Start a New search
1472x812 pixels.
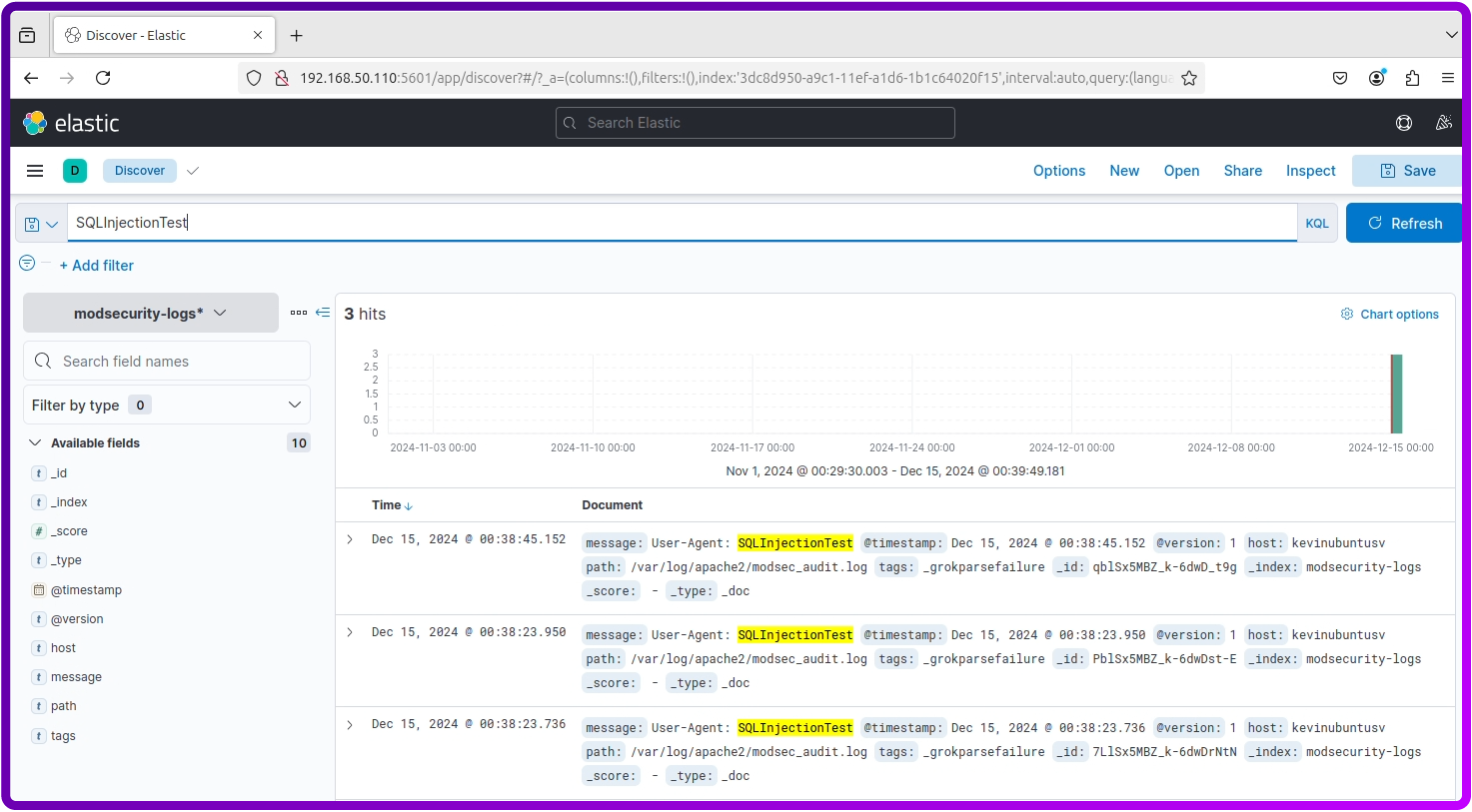[1124, 171]
